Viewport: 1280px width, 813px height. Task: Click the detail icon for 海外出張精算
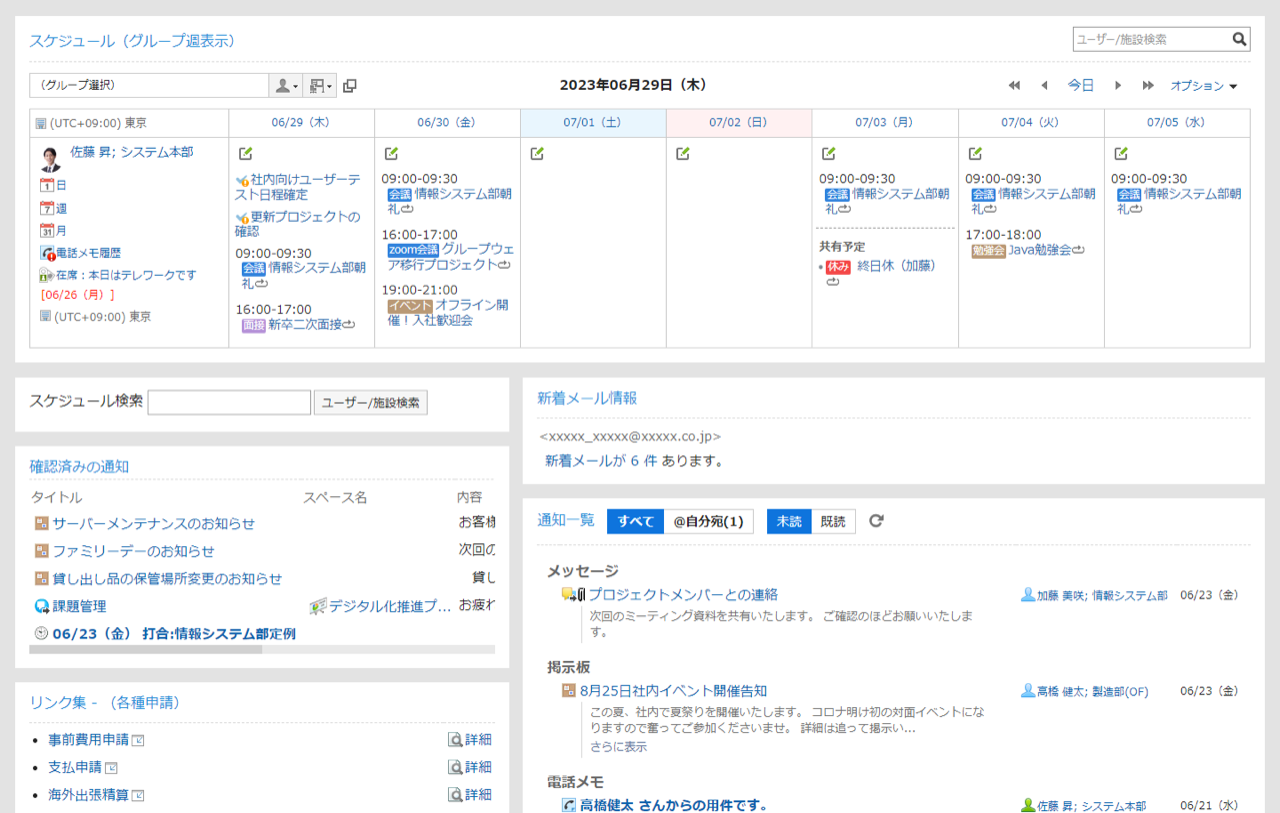(455, 795)
